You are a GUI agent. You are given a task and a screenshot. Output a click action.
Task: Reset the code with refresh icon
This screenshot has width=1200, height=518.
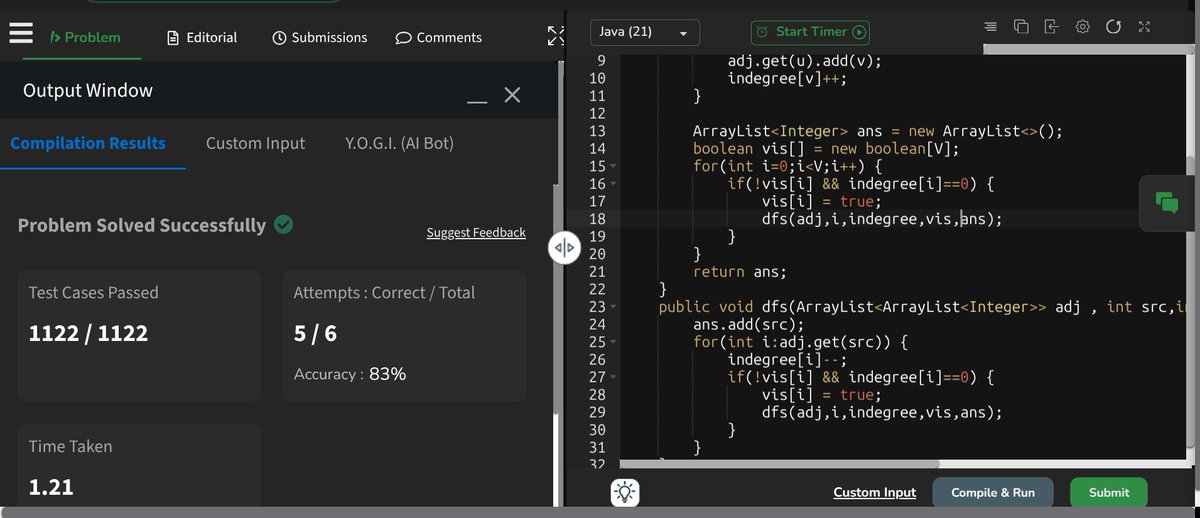click(x=1113, y=26)
